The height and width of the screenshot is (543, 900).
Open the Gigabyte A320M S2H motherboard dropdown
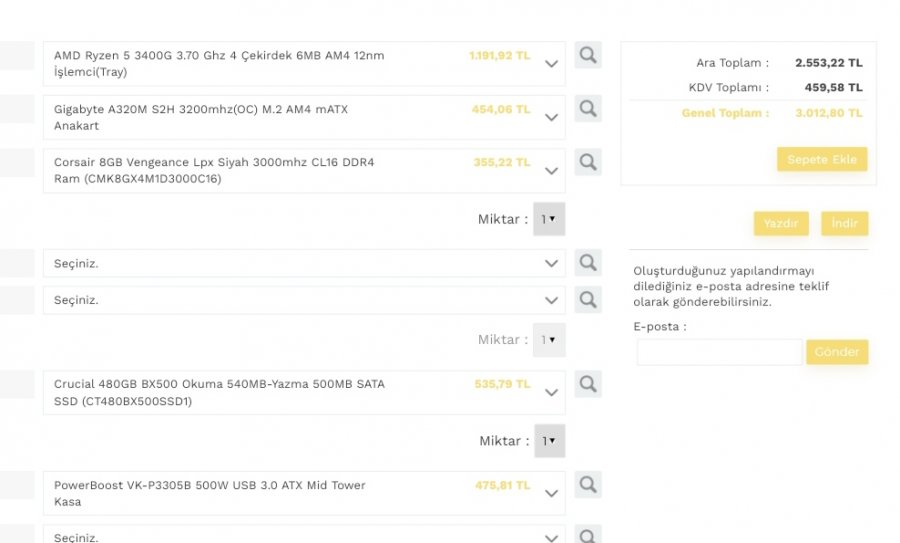551,117
